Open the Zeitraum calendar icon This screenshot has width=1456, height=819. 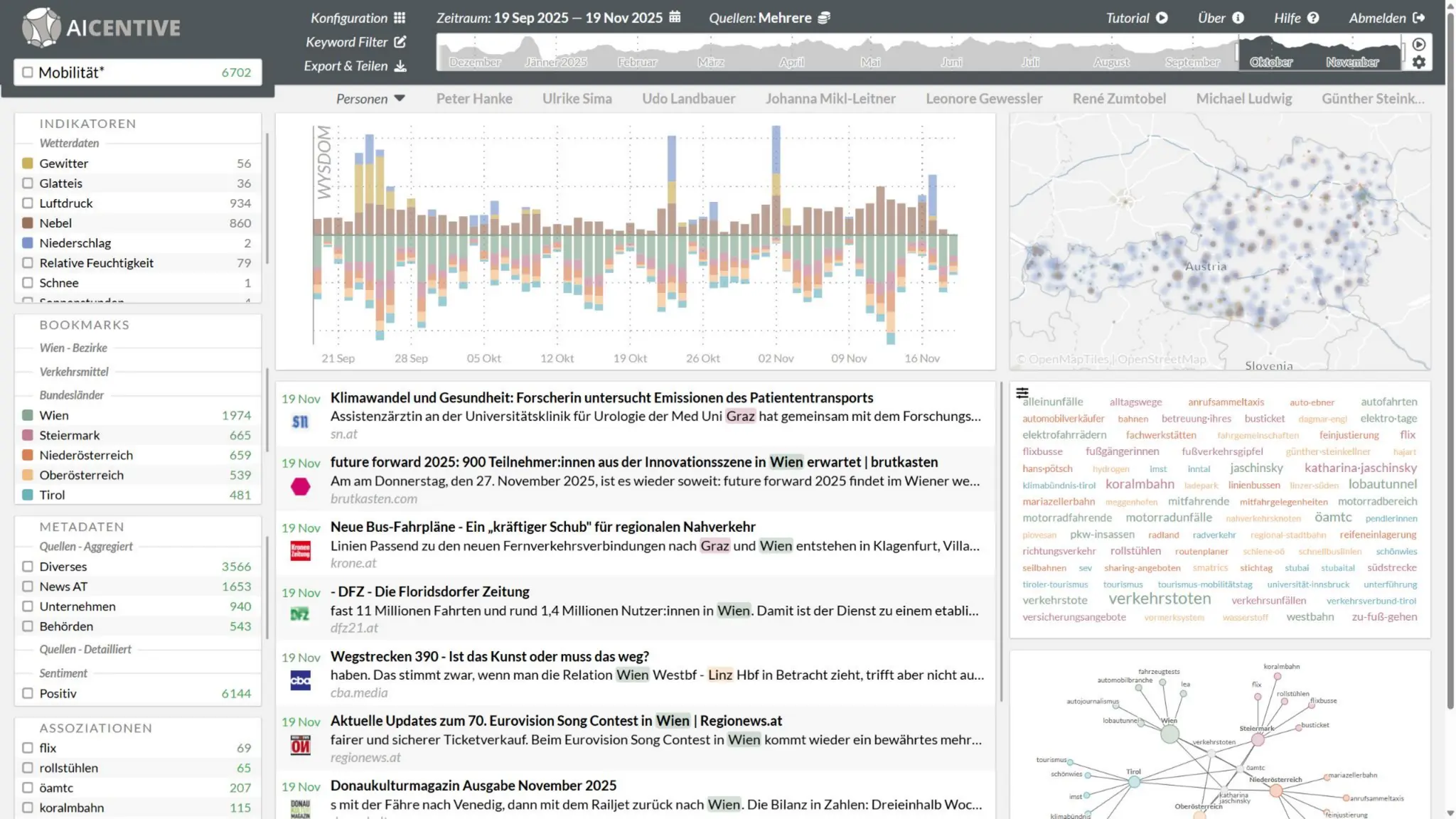pos(675,17)
